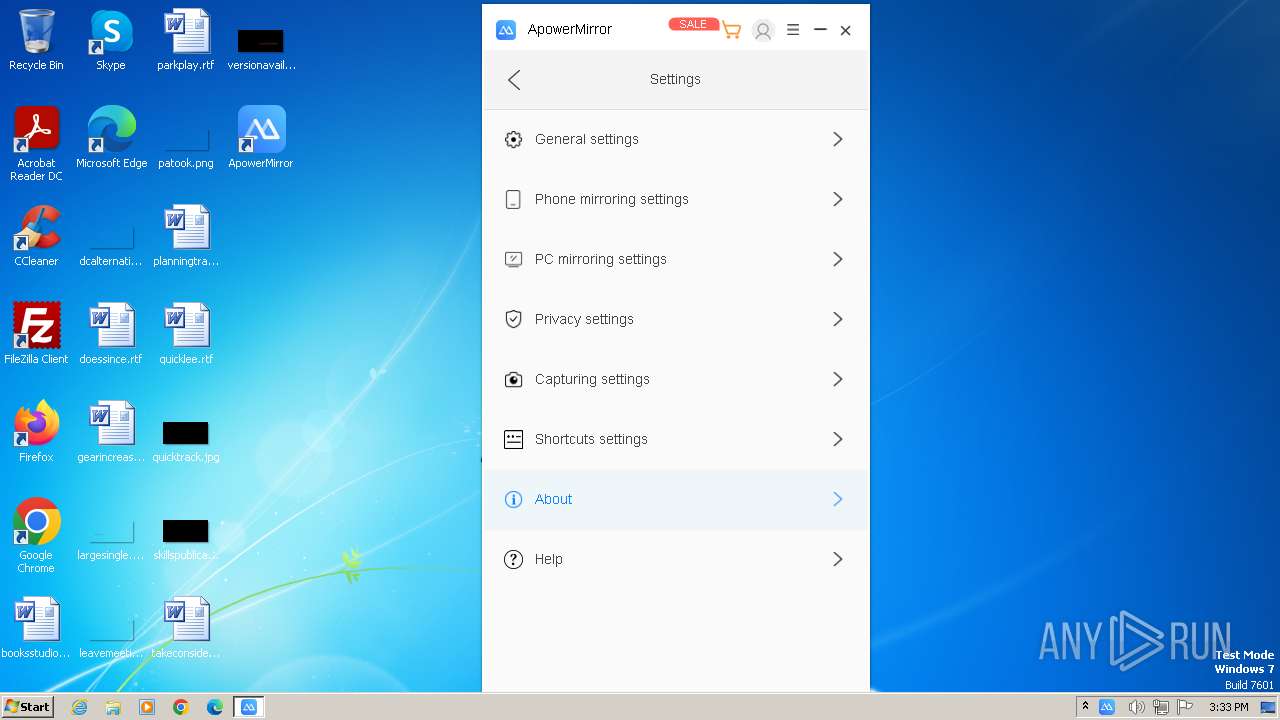
Task: Select the Recycle Bin desktop icon
Action: (36, 40)
